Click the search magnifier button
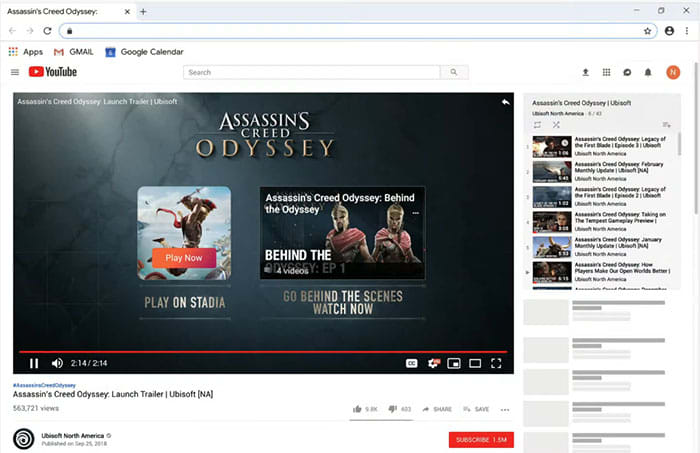 pyautogui.click(x=454, y=72)
